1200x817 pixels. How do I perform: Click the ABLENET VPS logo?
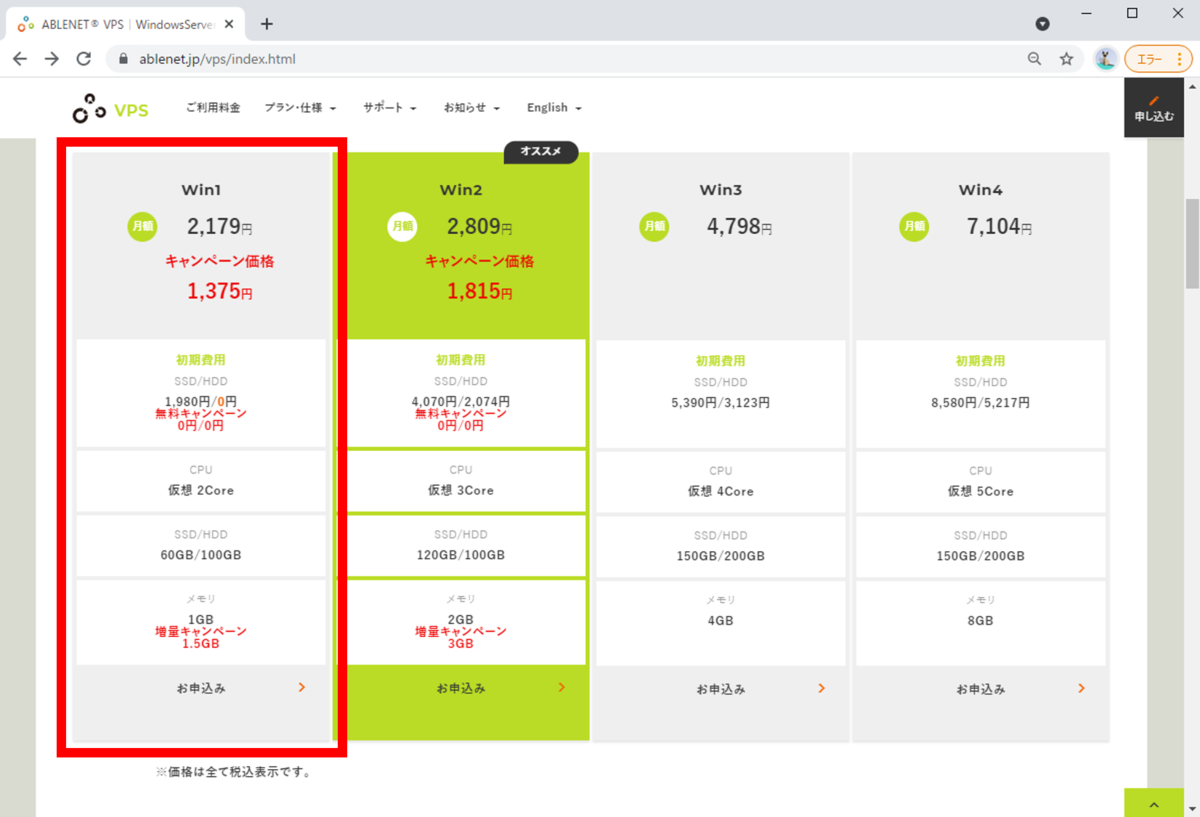click(111, 108)
